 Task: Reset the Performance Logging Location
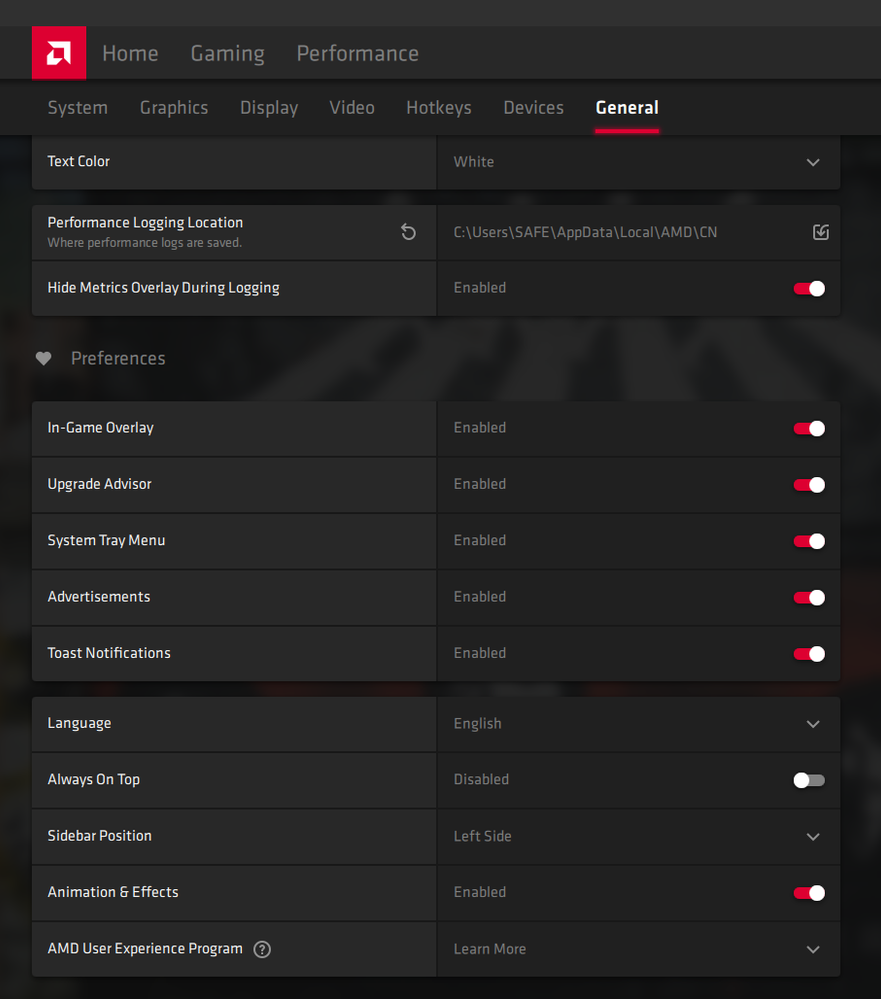[x=408, y=232]
